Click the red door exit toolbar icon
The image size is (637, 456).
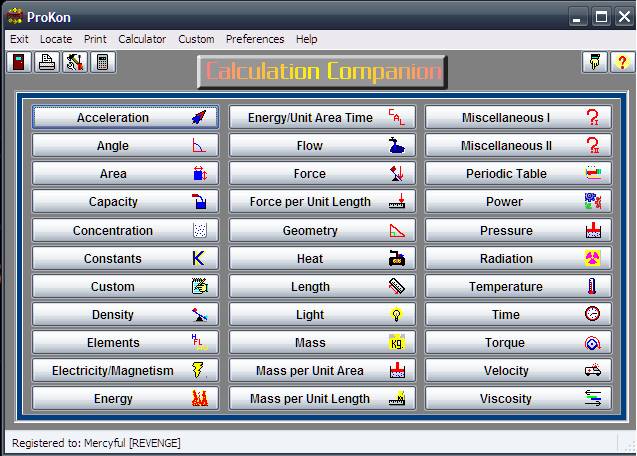19,62
